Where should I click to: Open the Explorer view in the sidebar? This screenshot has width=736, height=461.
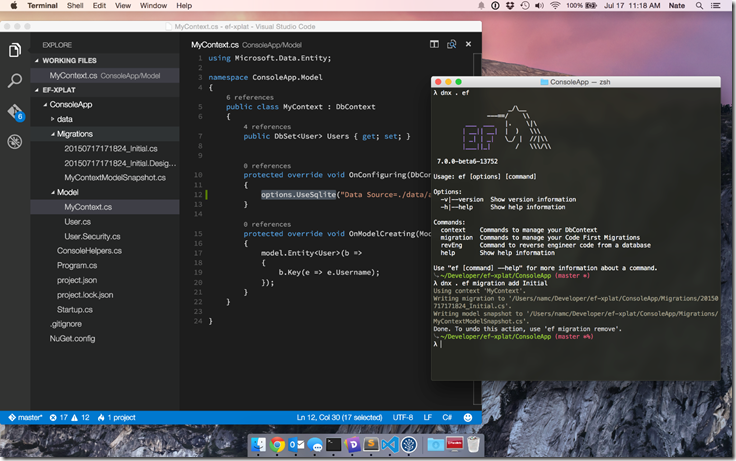point(15,50)
